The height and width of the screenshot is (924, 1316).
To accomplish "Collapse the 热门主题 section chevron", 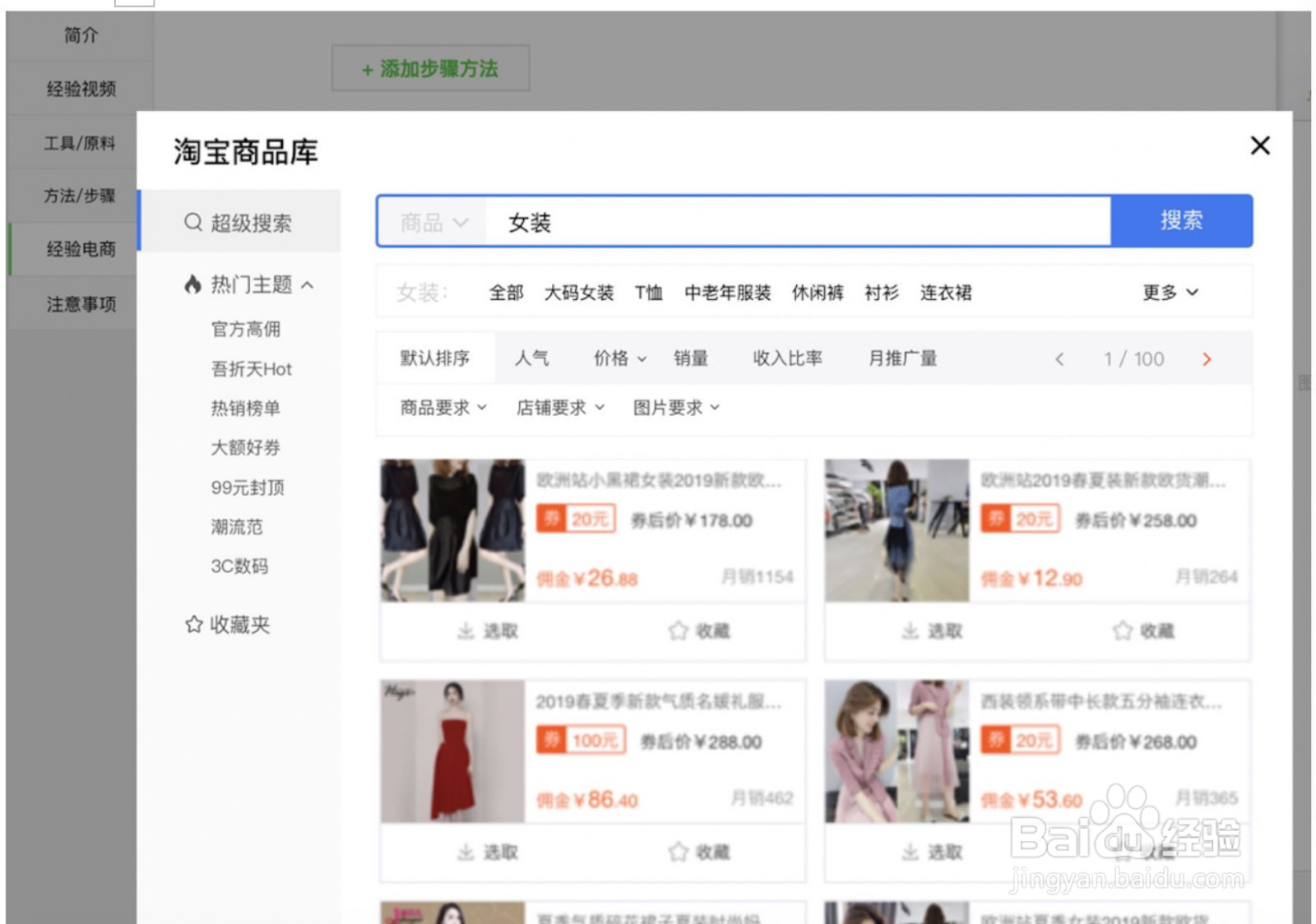I will [308, 285].
